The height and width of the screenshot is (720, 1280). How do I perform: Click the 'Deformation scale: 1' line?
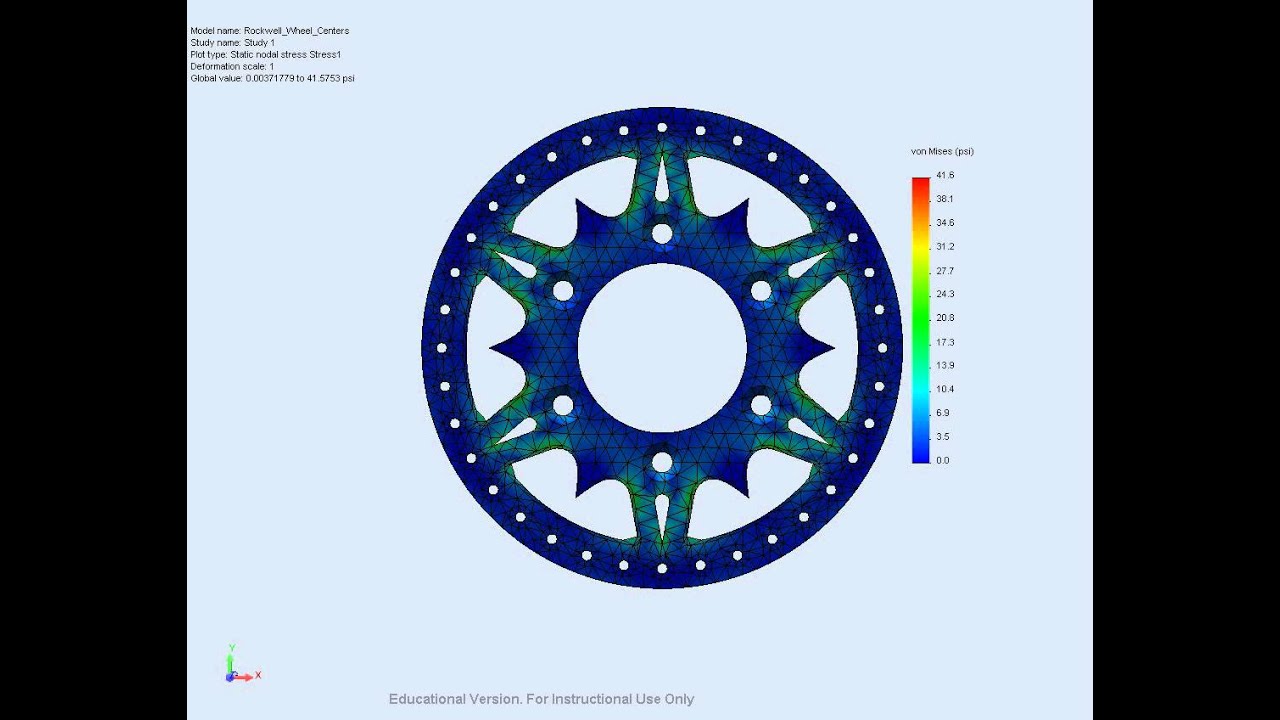point(232,67)
